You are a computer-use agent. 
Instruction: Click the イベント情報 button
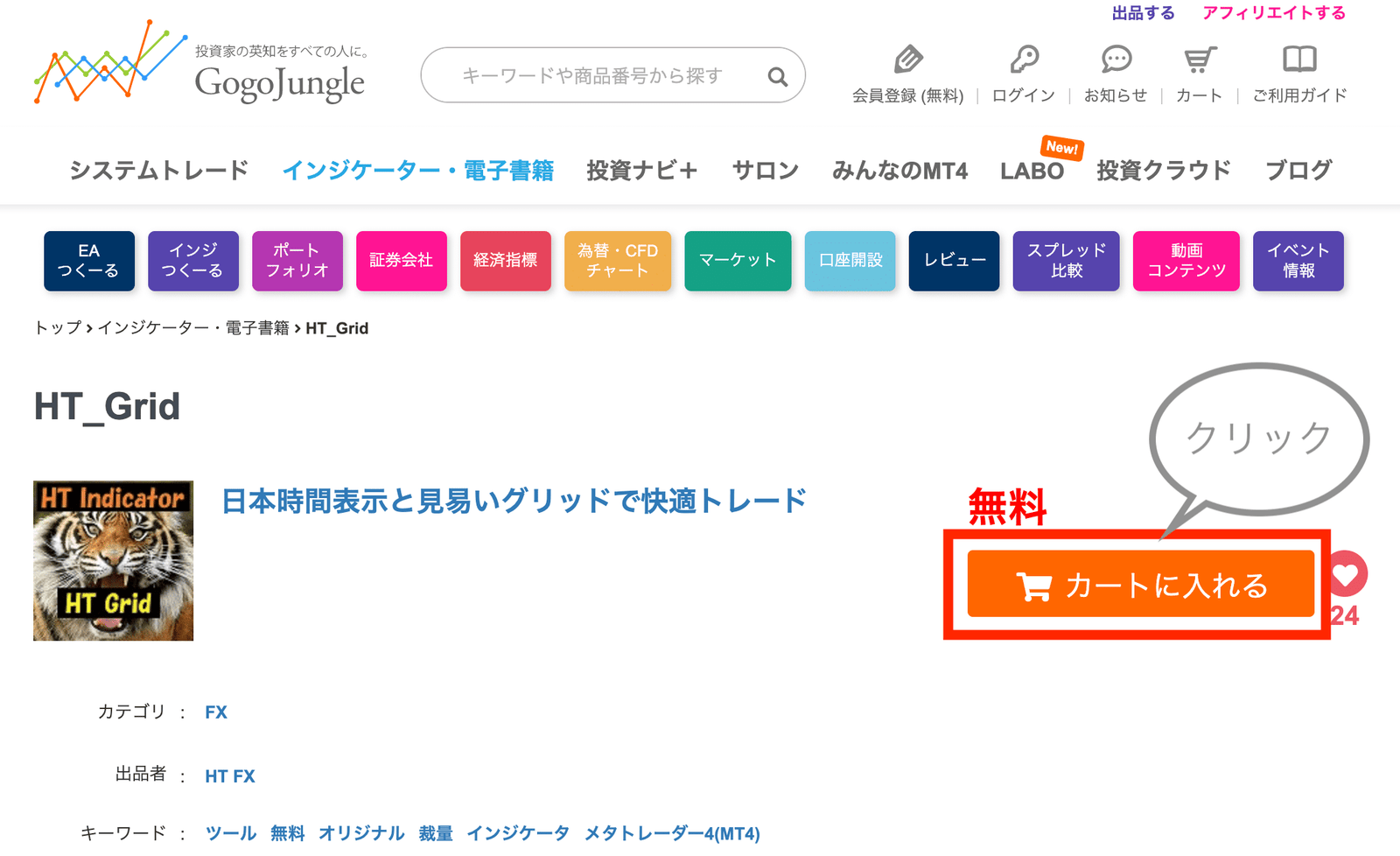pyautogui.click(x=1298, y=261)
